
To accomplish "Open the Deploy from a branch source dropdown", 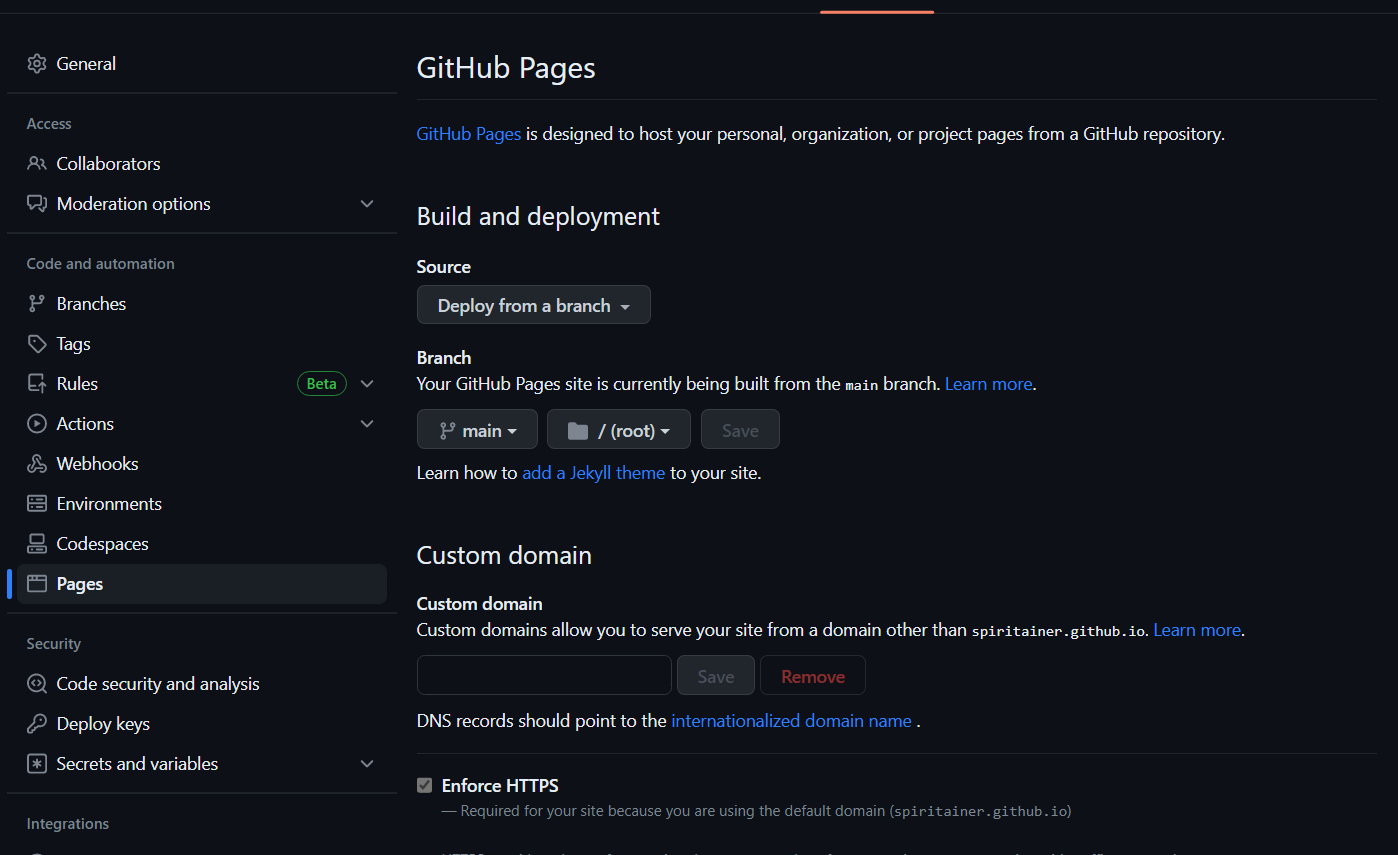I will click(x=534, y=305).
